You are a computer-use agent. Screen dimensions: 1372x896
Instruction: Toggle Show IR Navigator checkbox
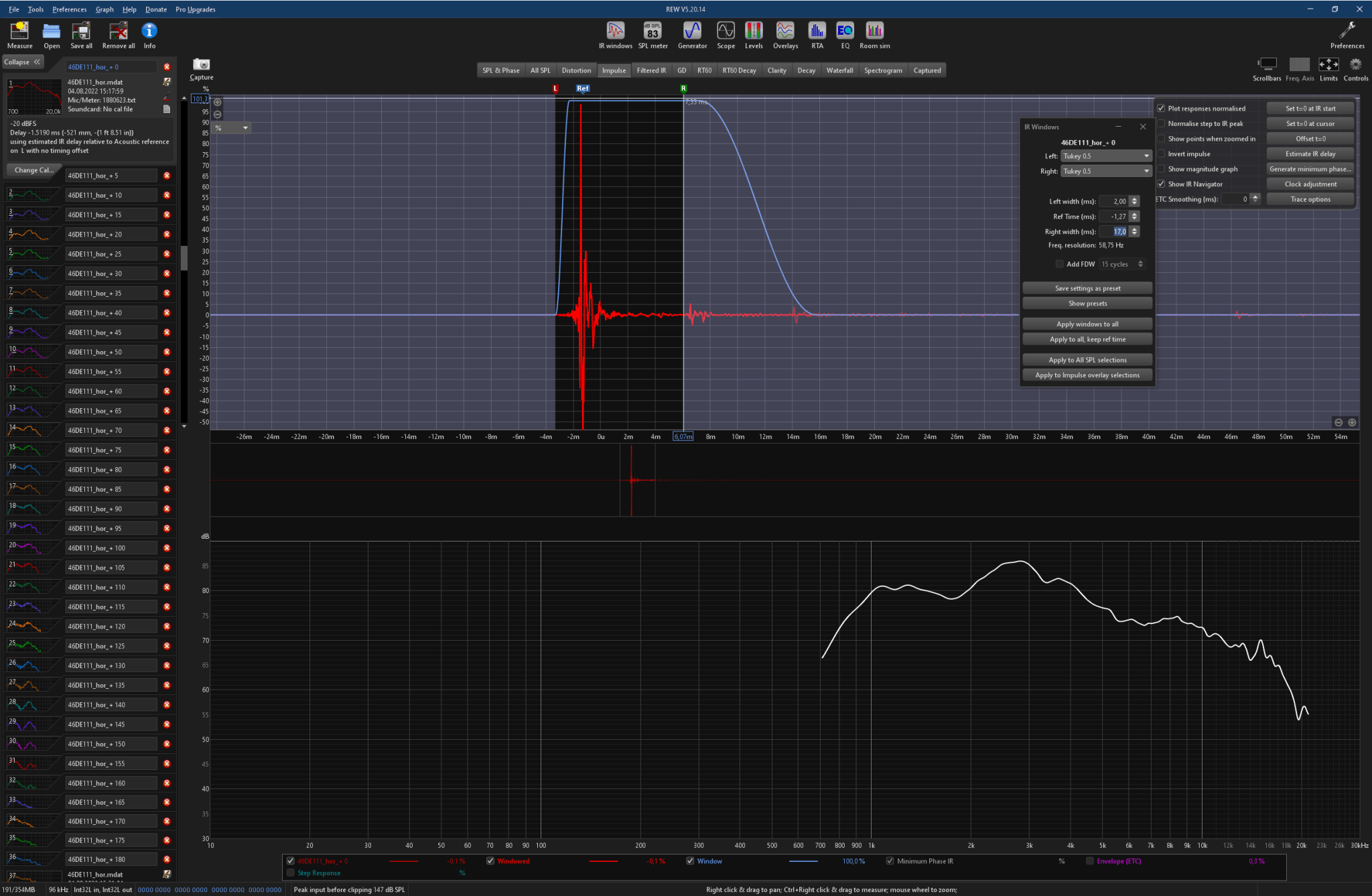coord(1161,184)
